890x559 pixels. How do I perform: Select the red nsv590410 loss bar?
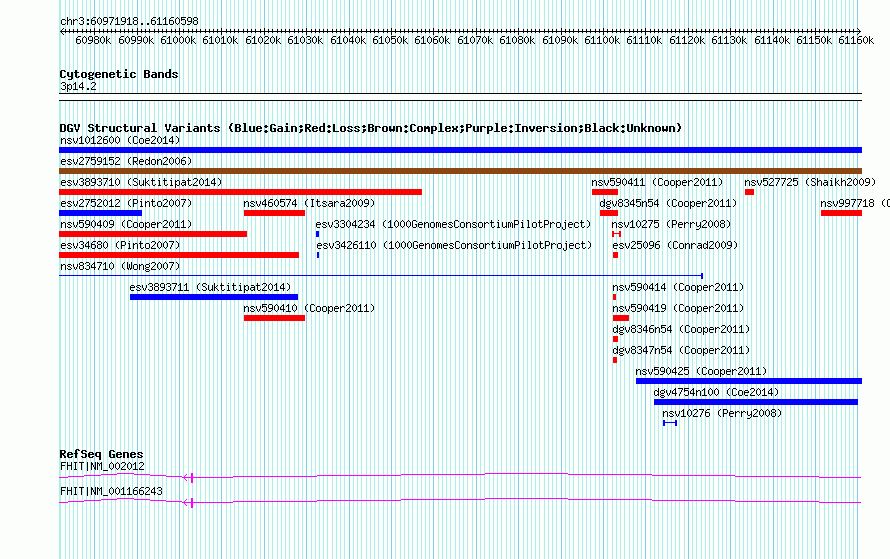point(274,318)
